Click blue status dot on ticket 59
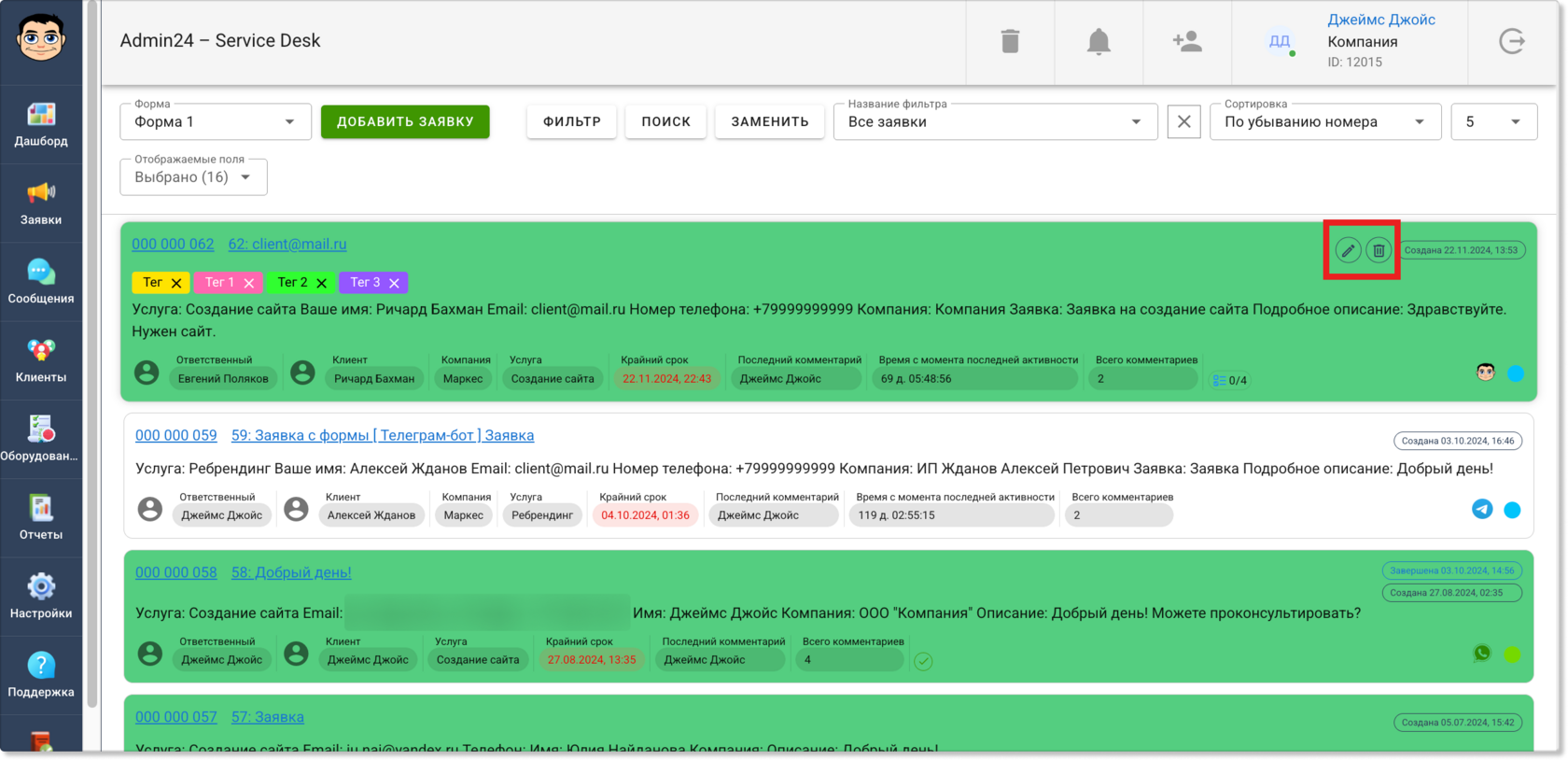1568x760 pixels. pyautogui.click(x=1512, y=510)
